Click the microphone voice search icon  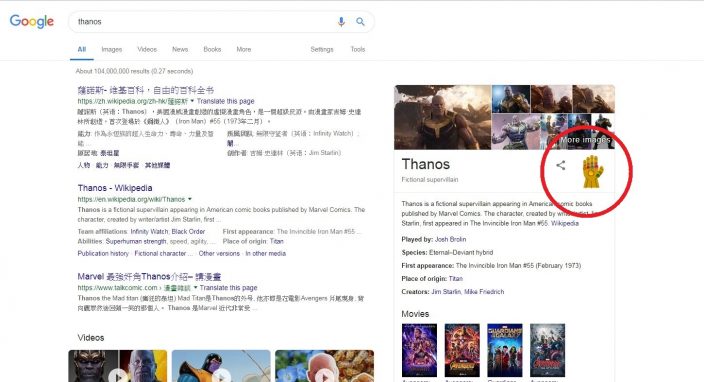click(341, 22)
